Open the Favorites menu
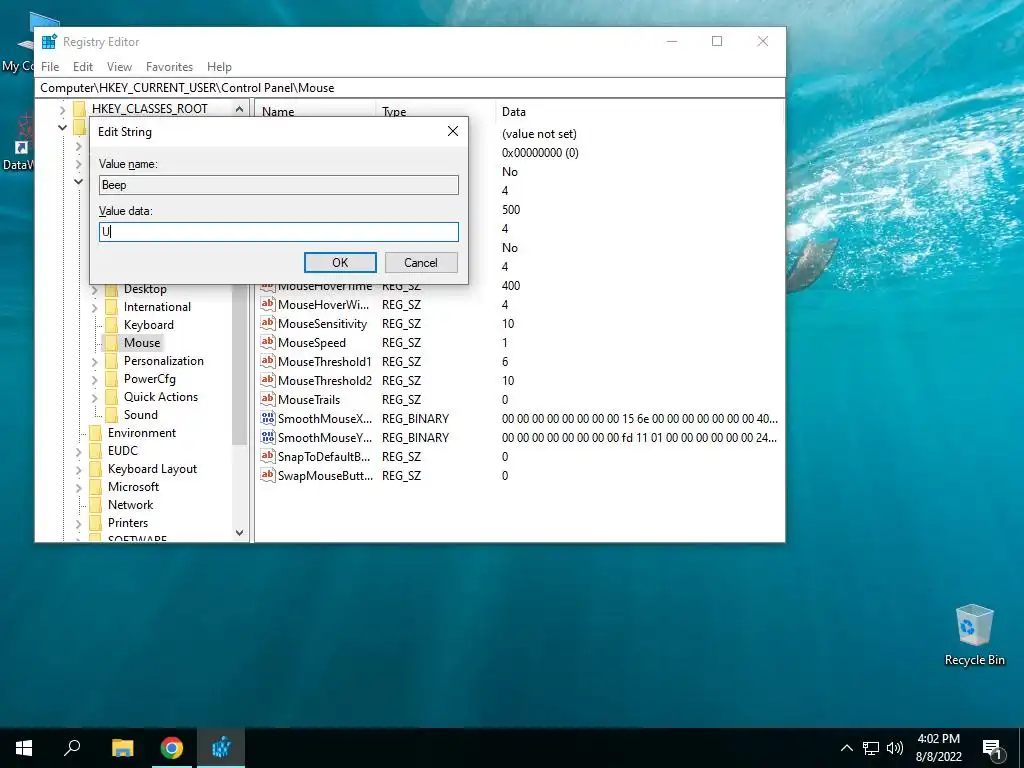The image size is (1024, 768). (169, 67)
